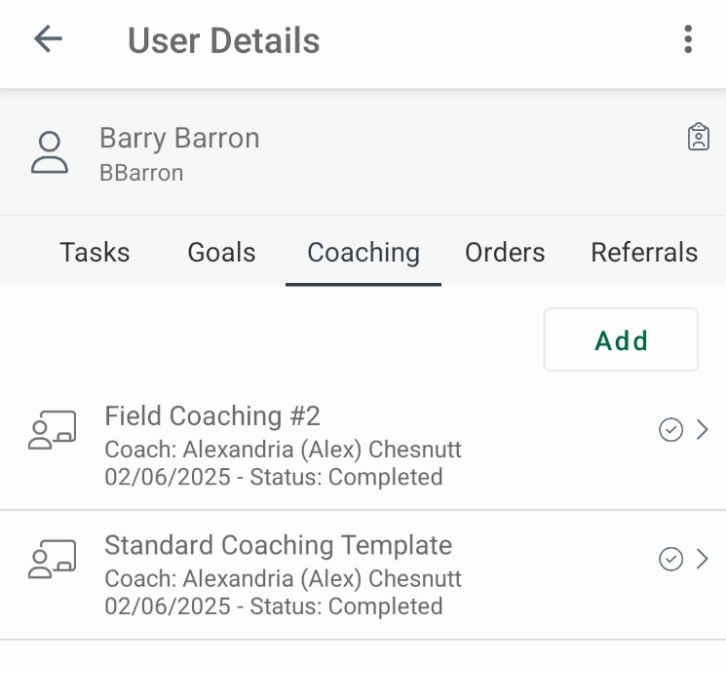Tap the Standard Coaching Template session icon

[52, 559]
